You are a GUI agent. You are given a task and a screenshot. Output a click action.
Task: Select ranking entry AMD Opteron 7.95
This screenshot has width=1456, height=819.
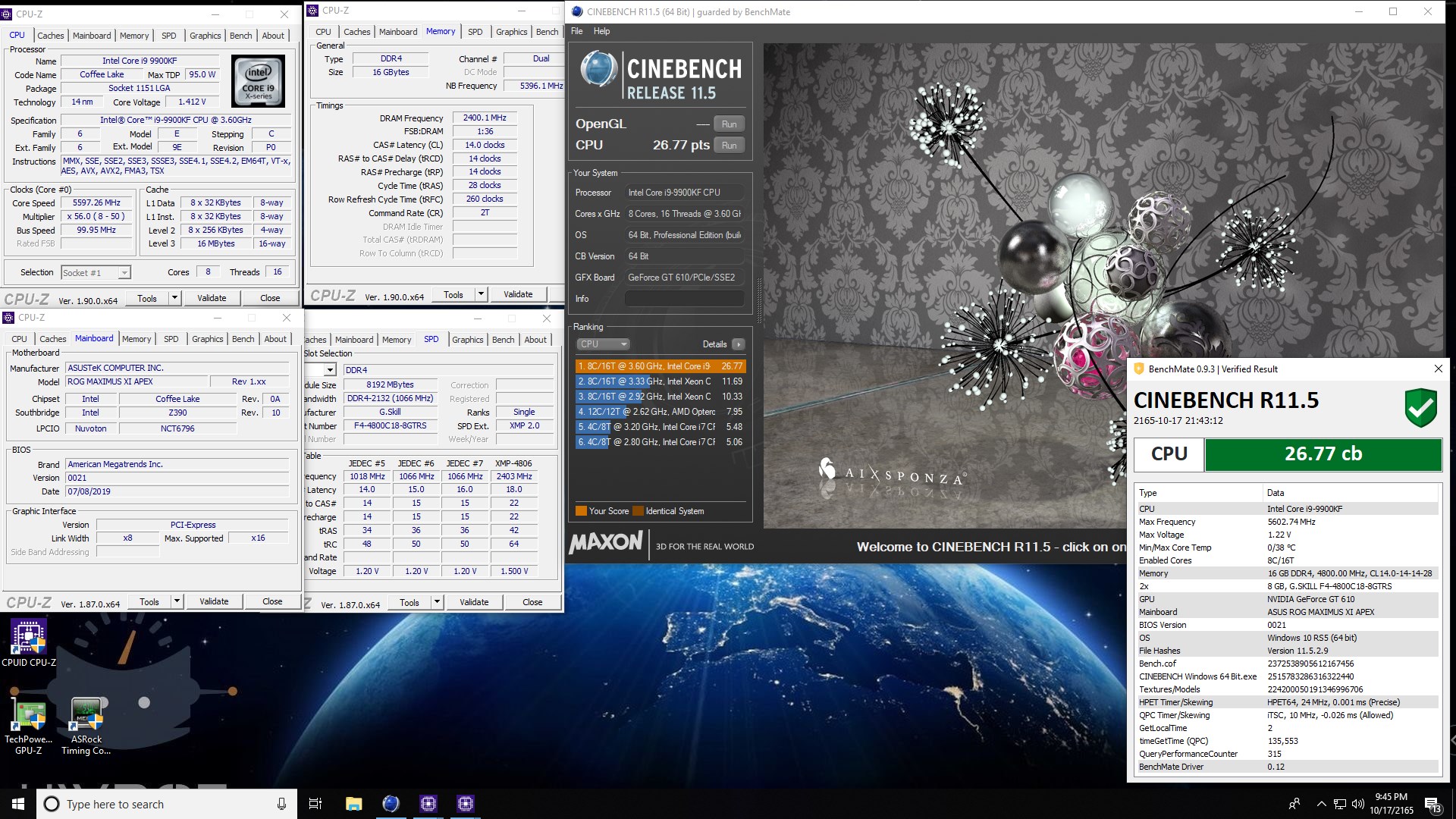pyautogui.click(x=661, y=412)
